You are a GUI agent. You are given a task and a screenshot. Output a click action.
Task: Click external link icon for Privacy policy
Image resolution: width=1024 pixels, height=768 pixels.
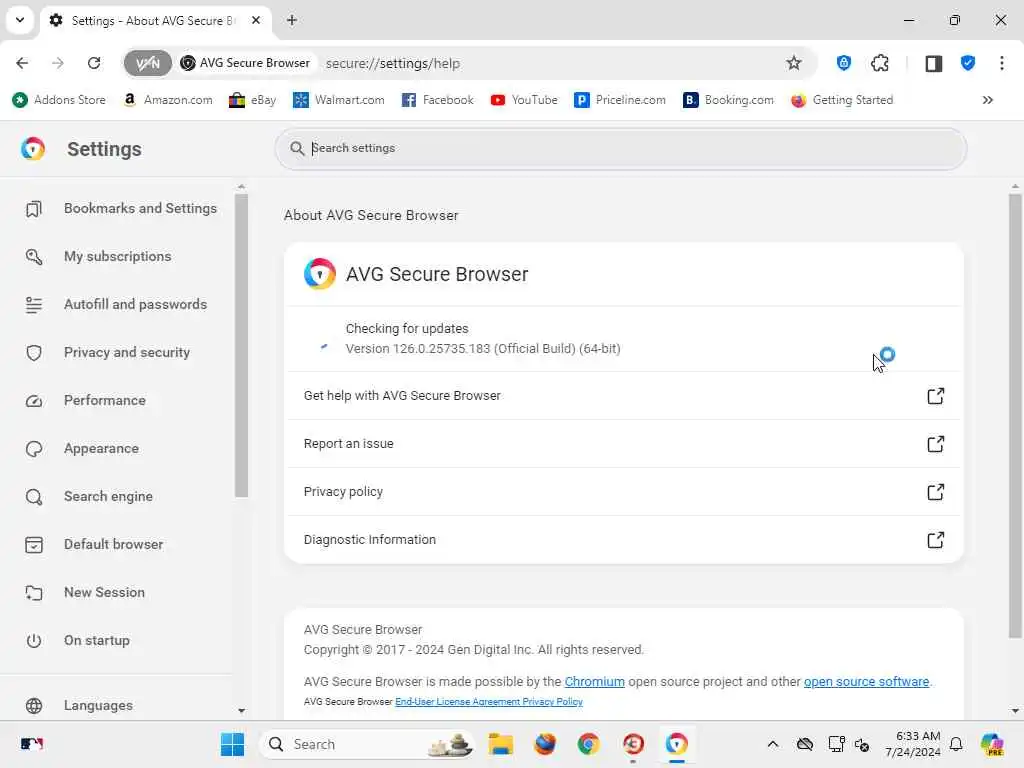tap(935, 492)
